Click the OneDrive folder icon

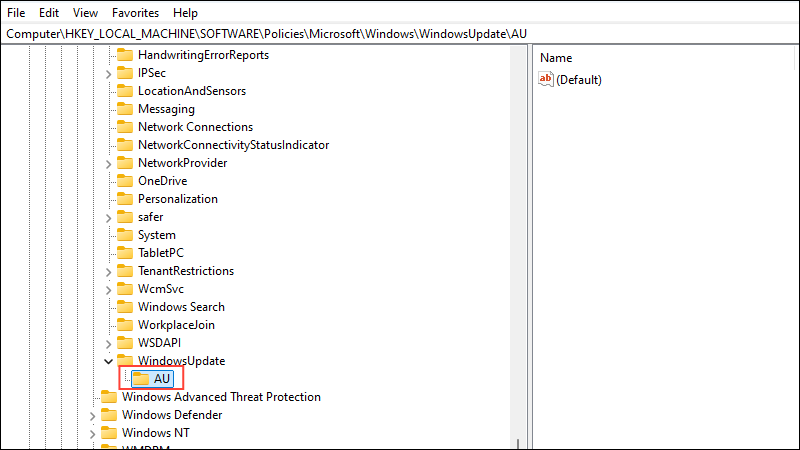(125, 181)
